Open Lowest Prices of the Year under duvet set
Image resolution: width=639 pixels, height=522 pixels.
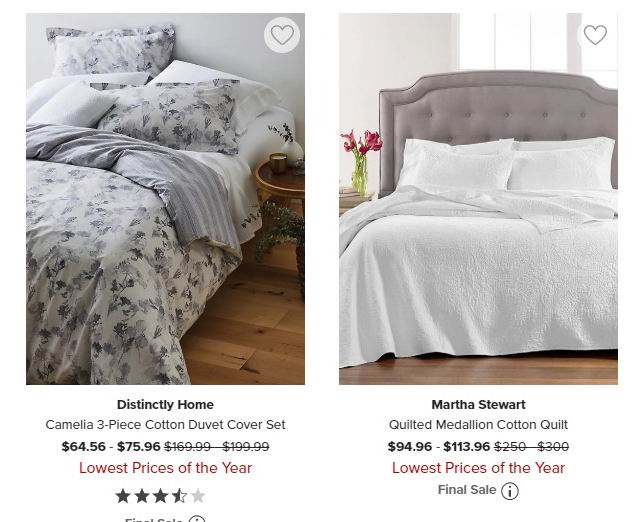(x=165, y=468)
